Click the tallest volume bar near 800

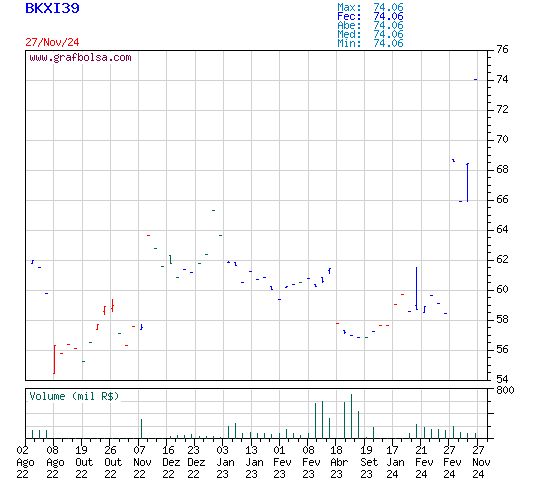pos(351,416)
